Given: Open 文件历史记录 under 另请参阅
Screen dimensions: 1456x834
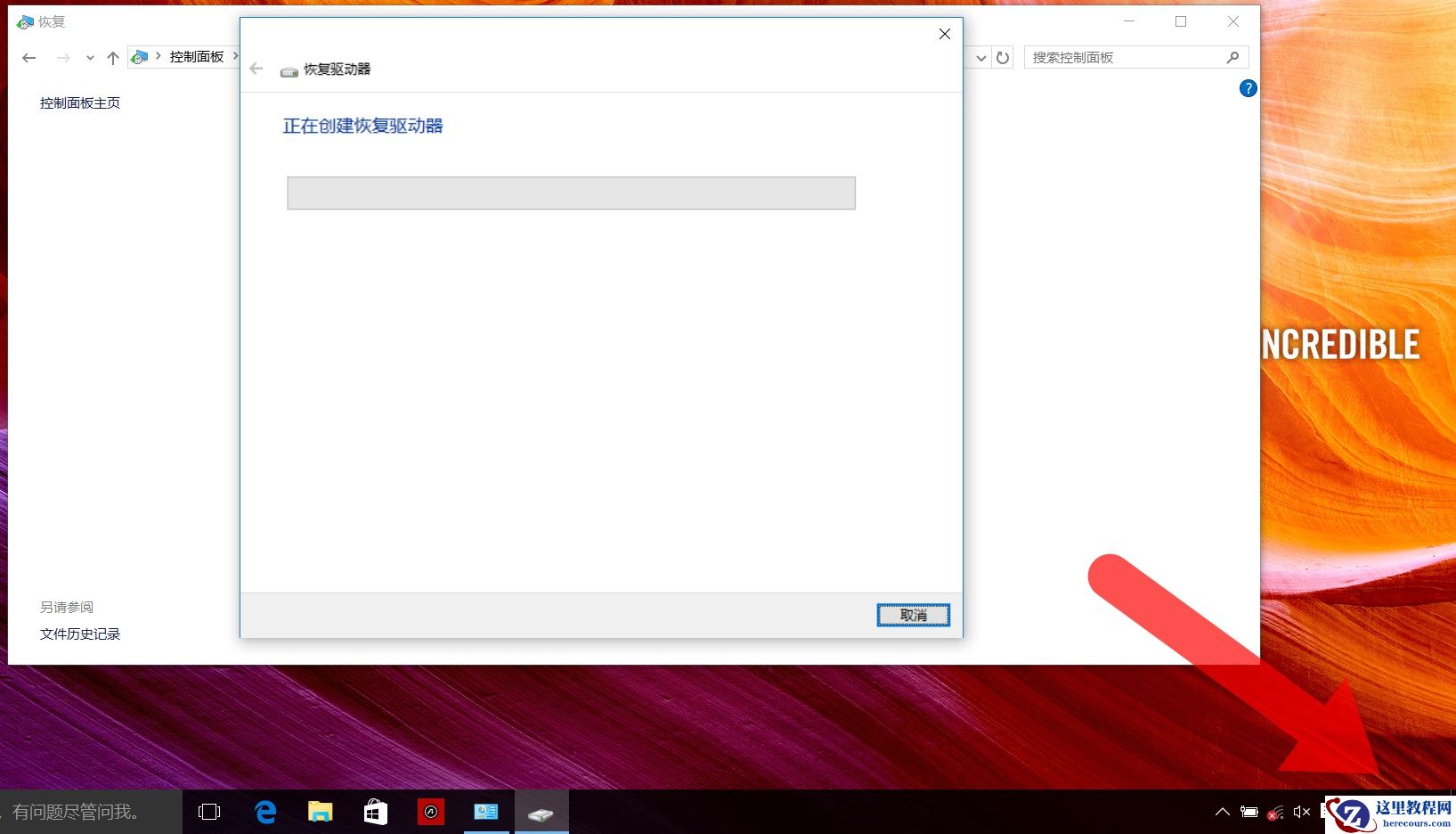Looking at the screenshot, I should click(x=80, y=634).
